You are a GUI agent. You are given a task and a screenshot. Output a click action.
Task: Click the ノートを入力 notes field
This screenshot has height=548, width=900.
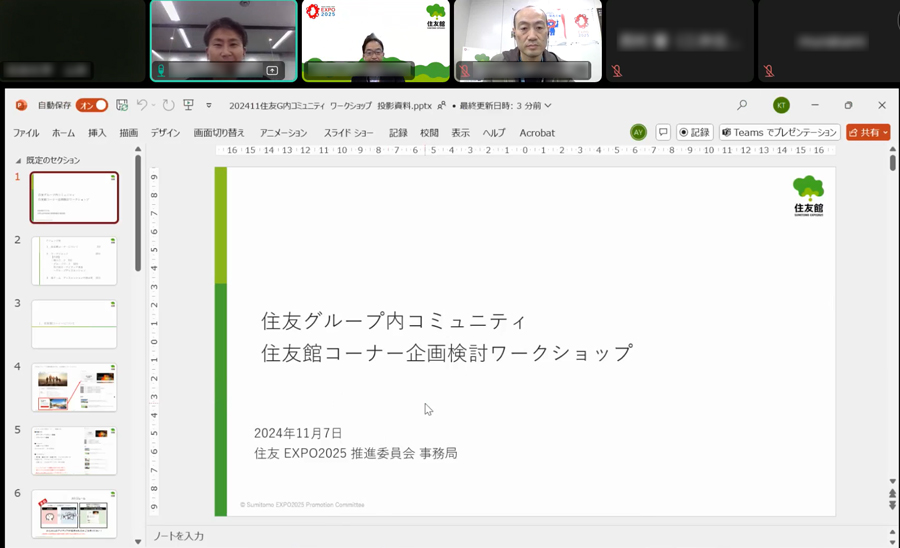[x=179, y=536]
